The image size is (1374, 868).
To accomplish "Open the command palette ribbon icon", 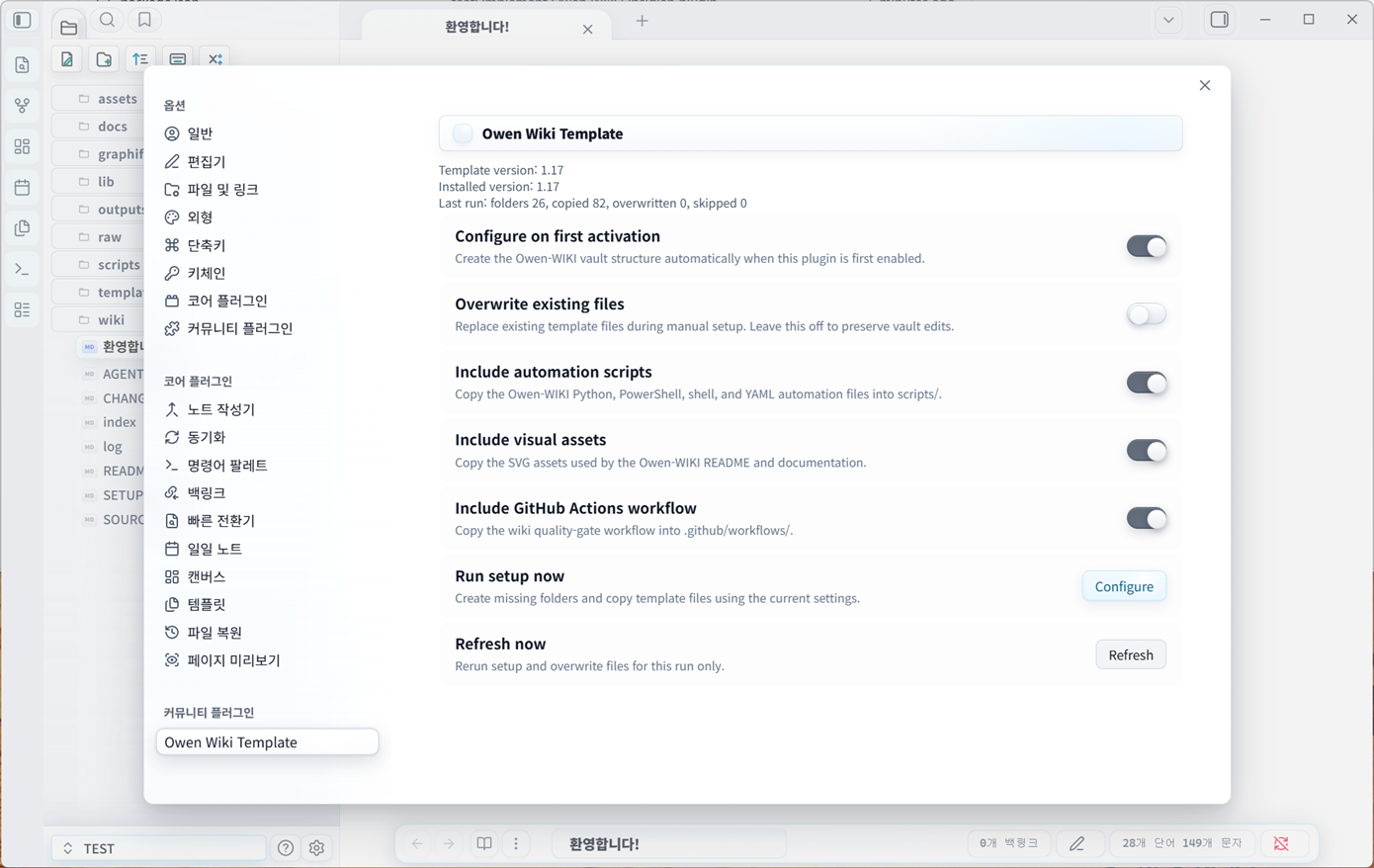I will pos(22,269).
